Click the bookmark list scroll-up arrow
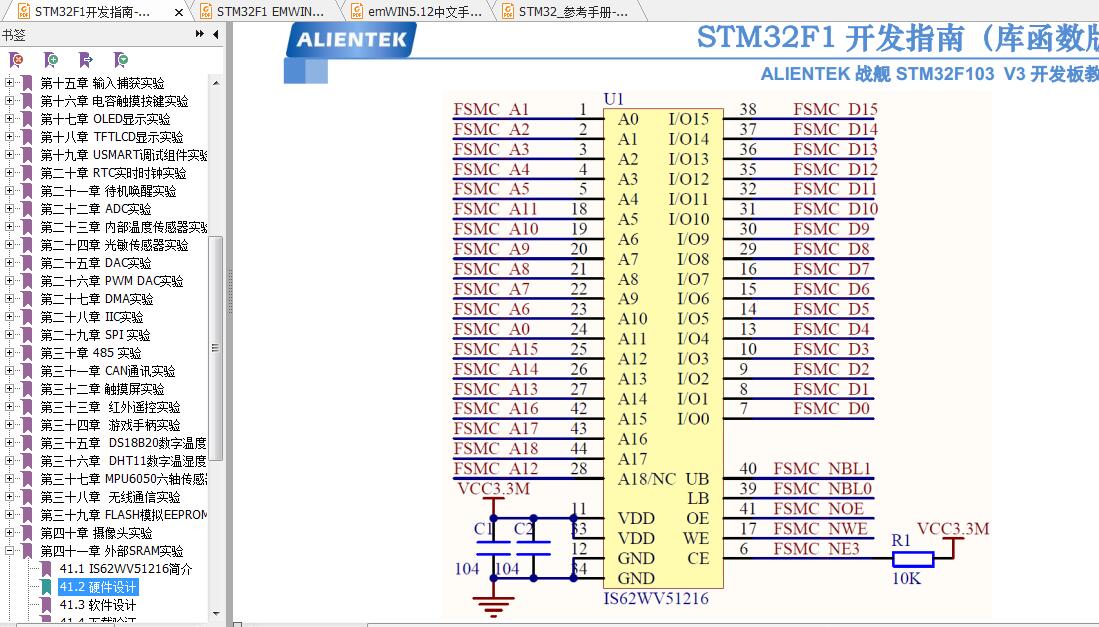 pyautogui.click(x=216, y=83)
